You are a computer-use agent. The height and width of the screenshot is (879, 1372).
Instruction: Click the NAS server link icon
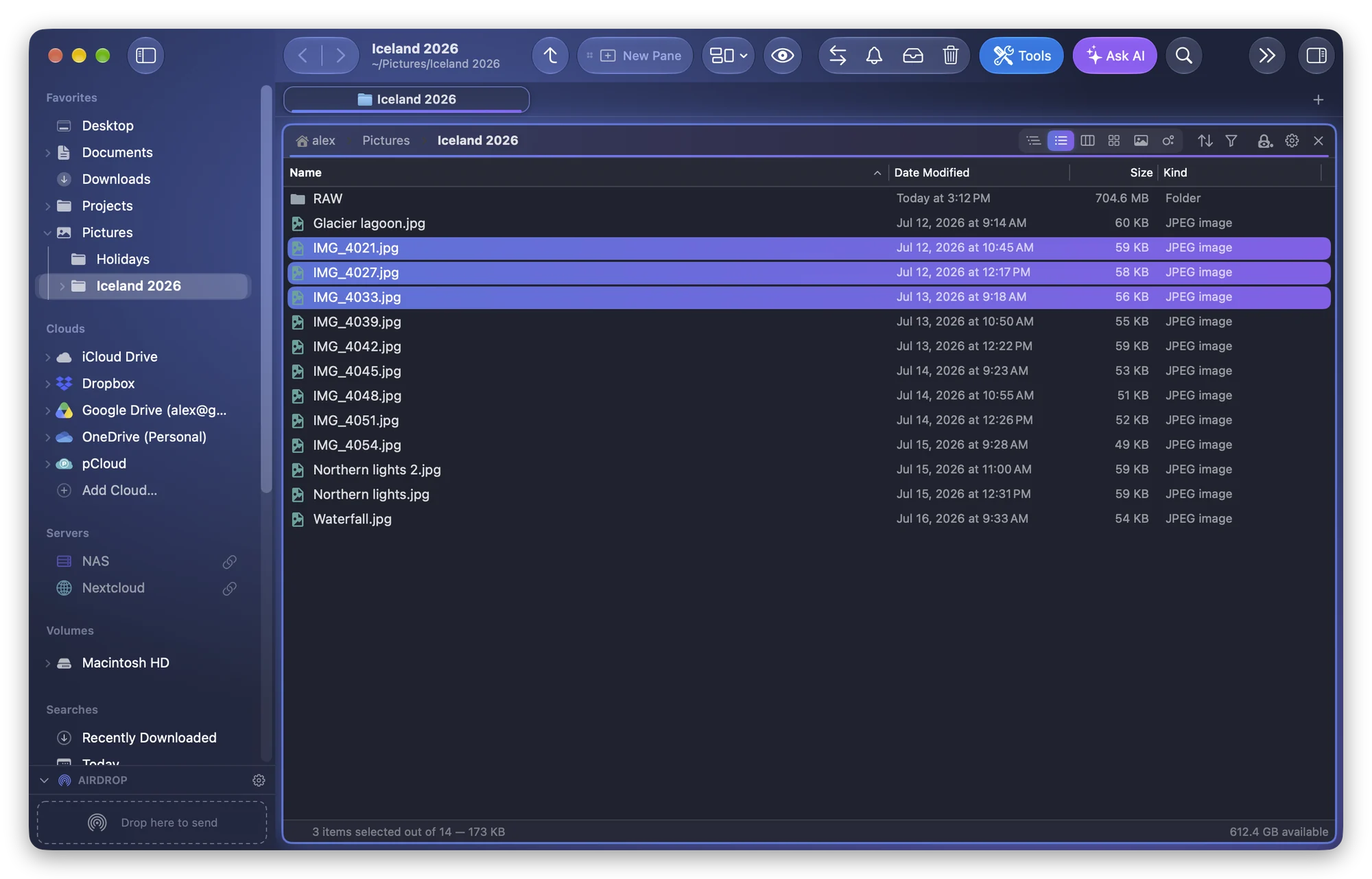[230, 562]
